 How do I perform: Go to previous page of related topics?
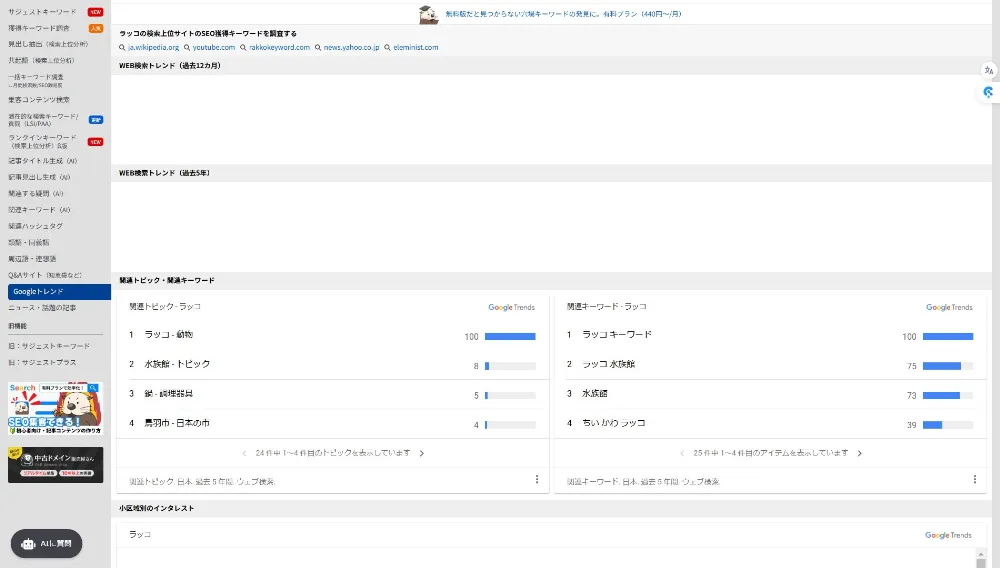point(244,453)
